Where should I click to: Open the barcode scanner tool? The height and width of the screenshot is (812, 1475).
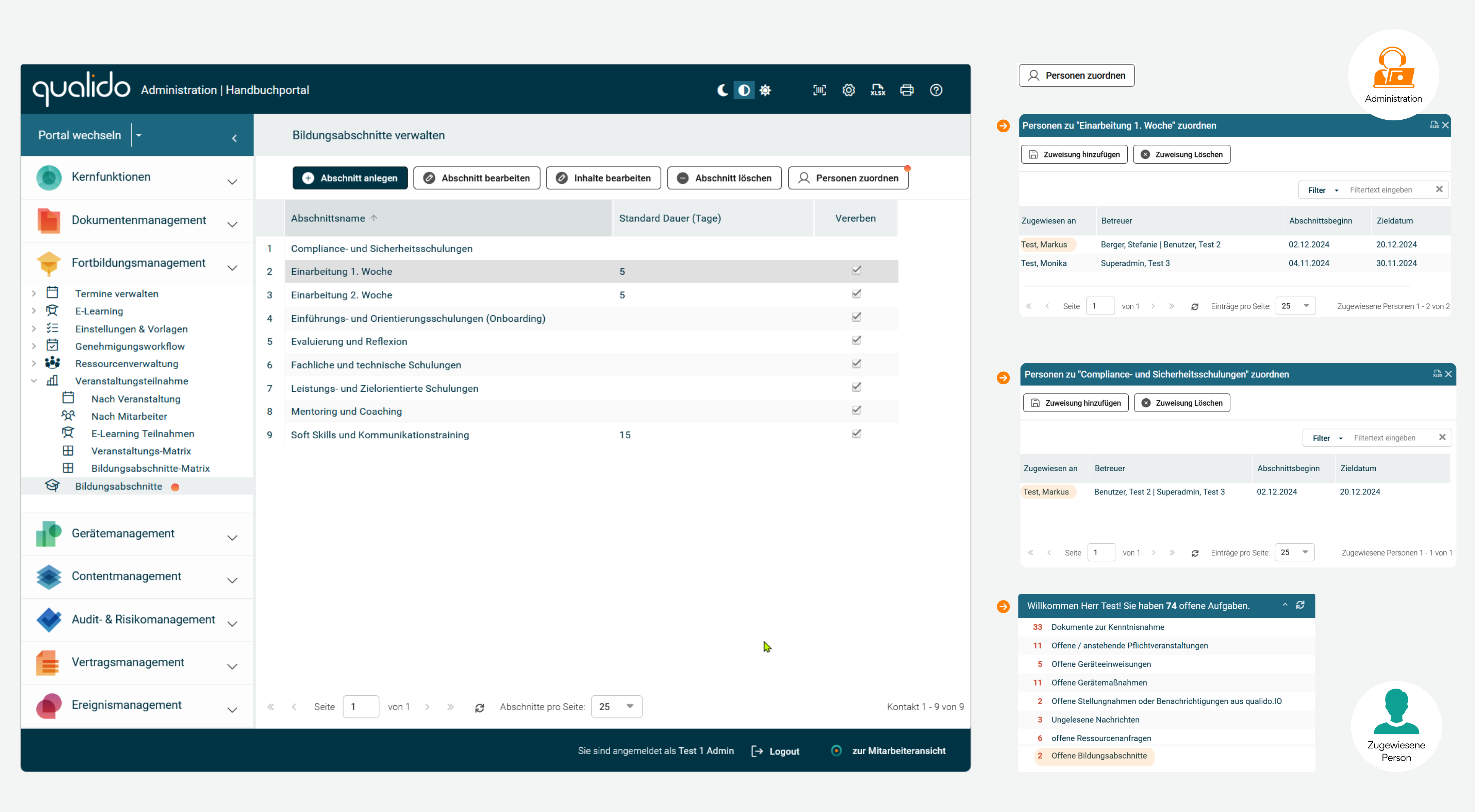click(819, 90)
